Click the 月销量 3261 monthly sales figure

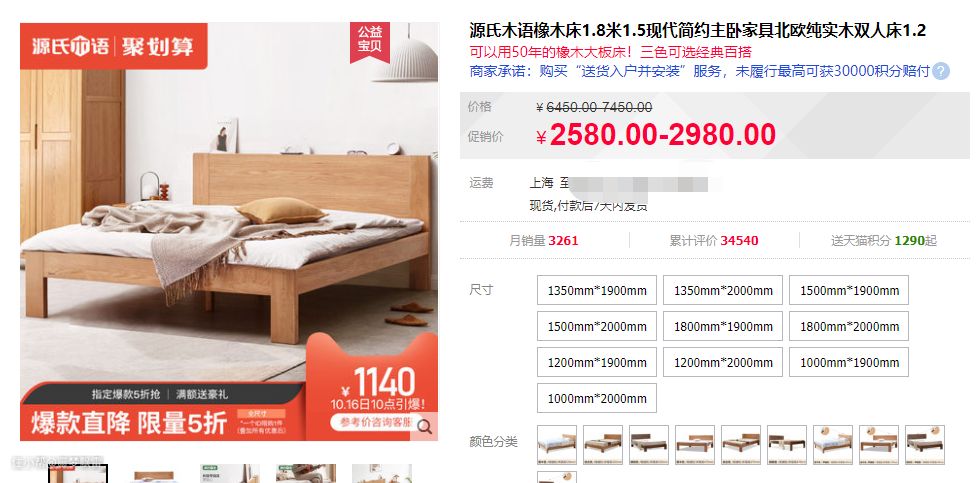[x=544, y=241]
